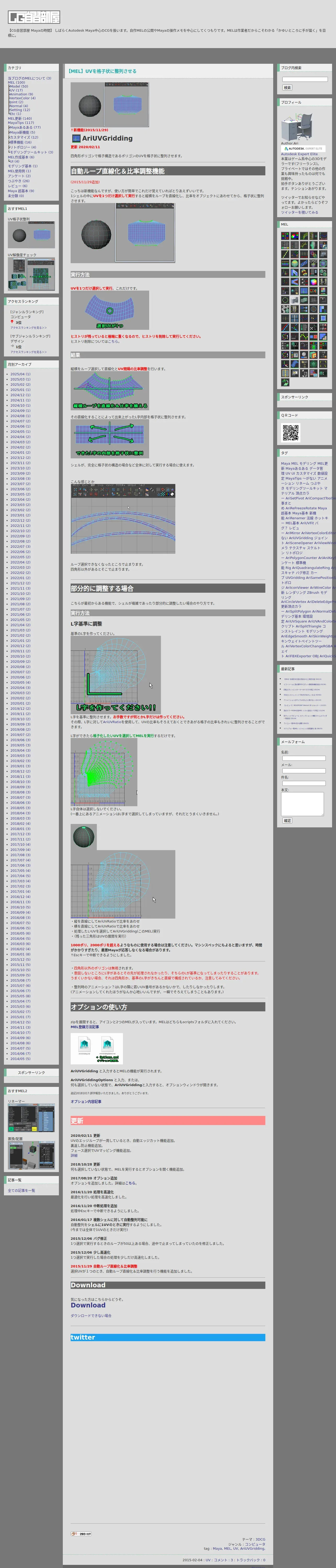
Task: Open the MEL更新 (140) category
Action: click(x=20, y=119)
